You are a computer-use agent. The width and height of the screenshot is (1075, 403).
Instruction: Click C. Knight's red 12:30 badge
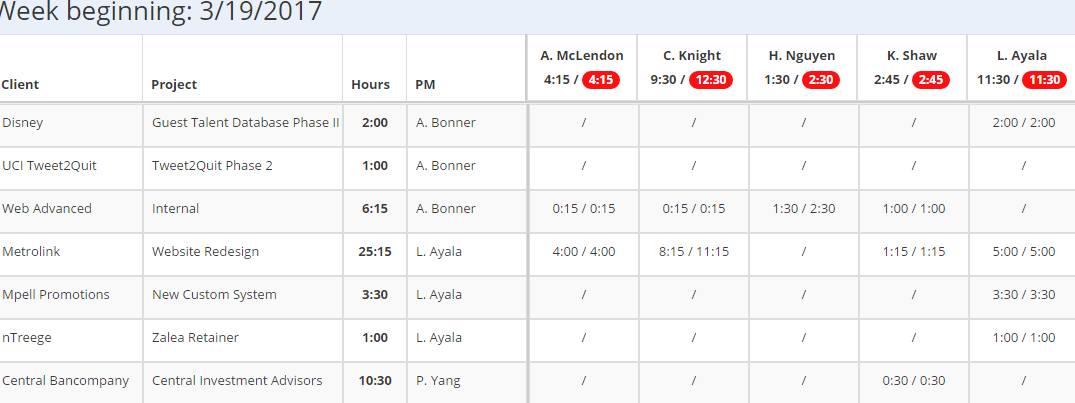pos(711,79)
